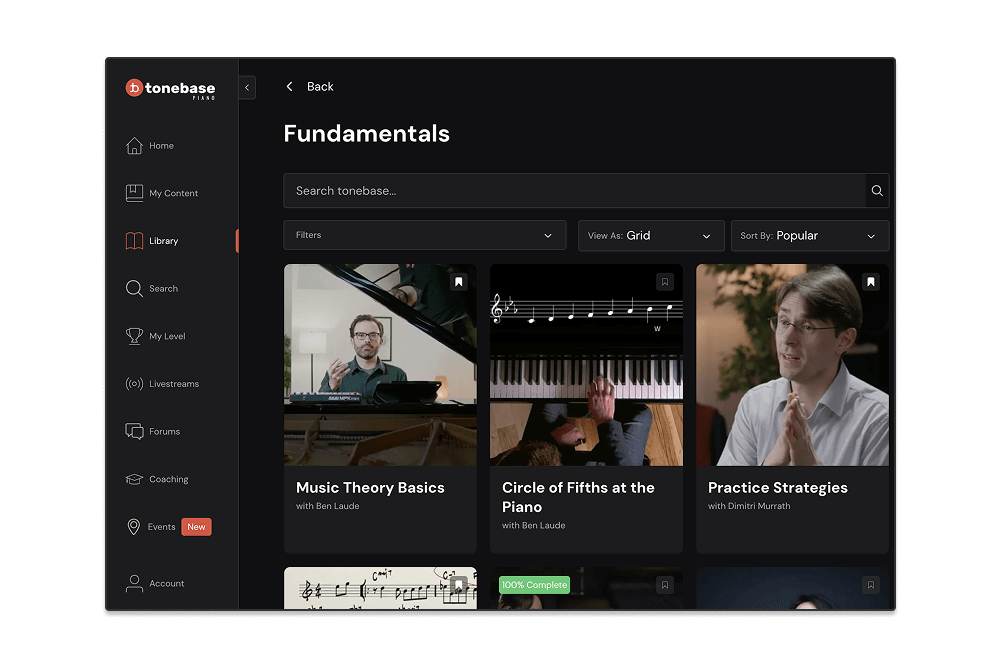Viewport: 1000px width, 667px height.
Task: Toggle bookmark on Practice Strategies card
Action: tap(871, 282)
